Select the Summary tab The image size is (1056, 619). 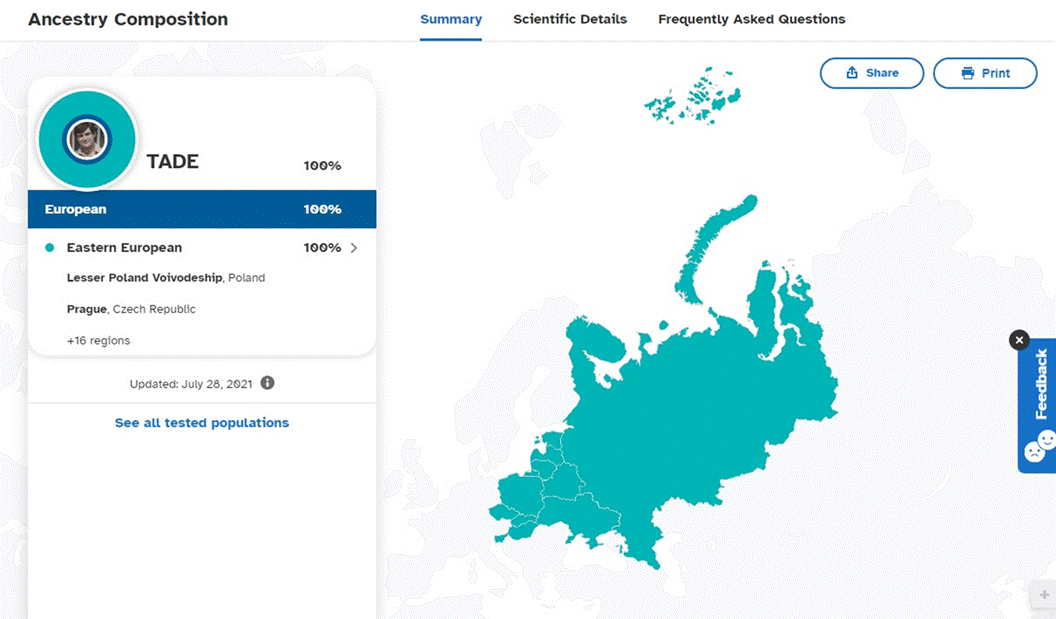point(451,20)
